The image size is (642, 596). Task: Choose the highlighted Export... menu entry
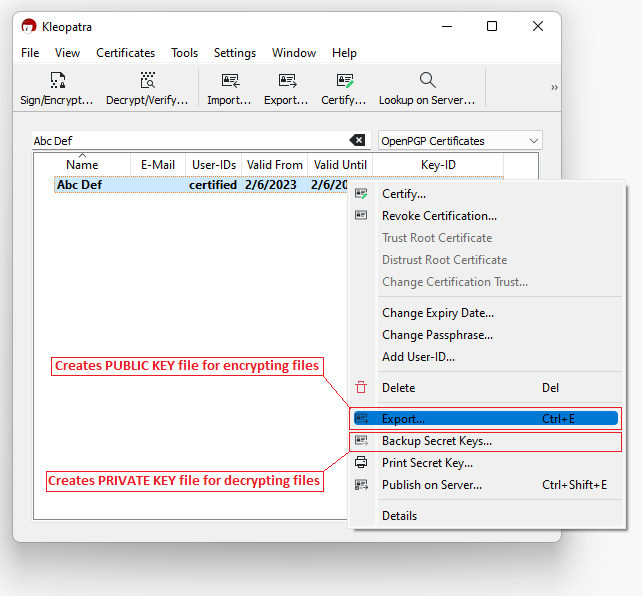(486, 418)
